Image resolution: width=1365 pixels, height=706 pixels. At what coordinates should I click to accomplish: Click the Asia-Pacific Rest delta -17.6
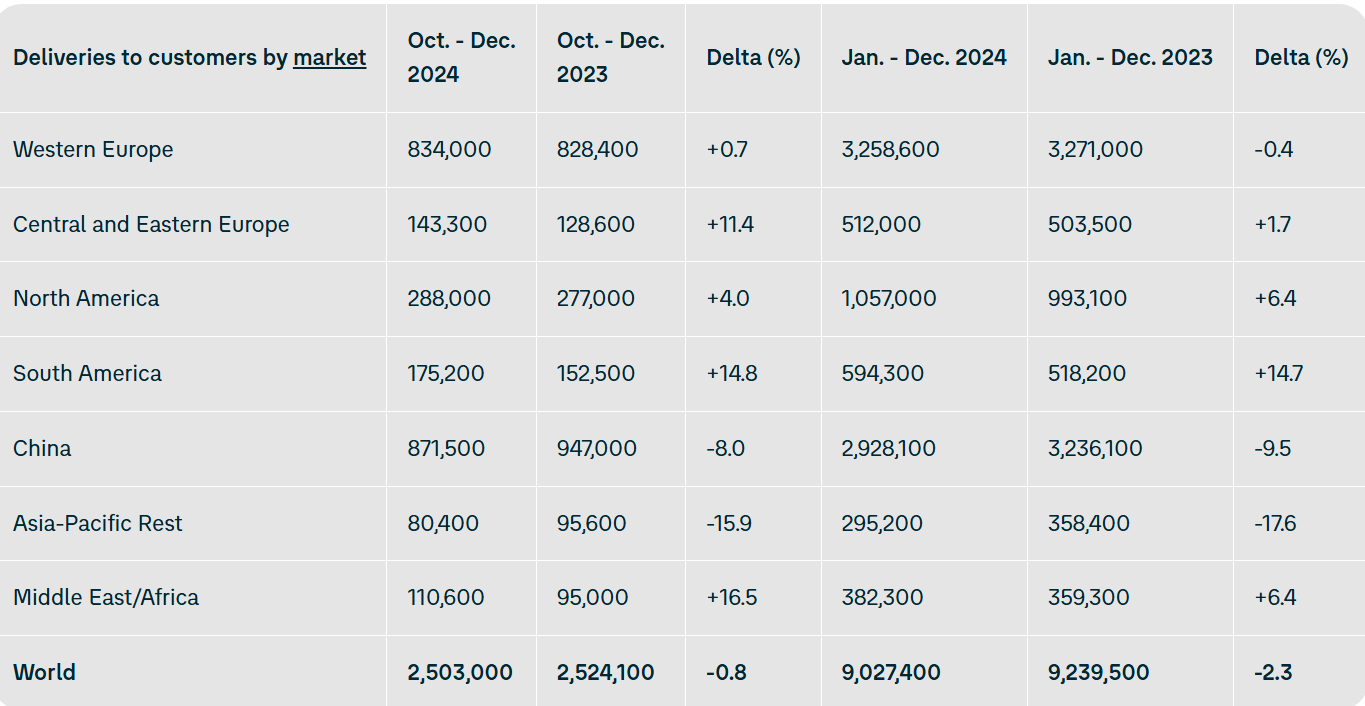[1275, 523]
